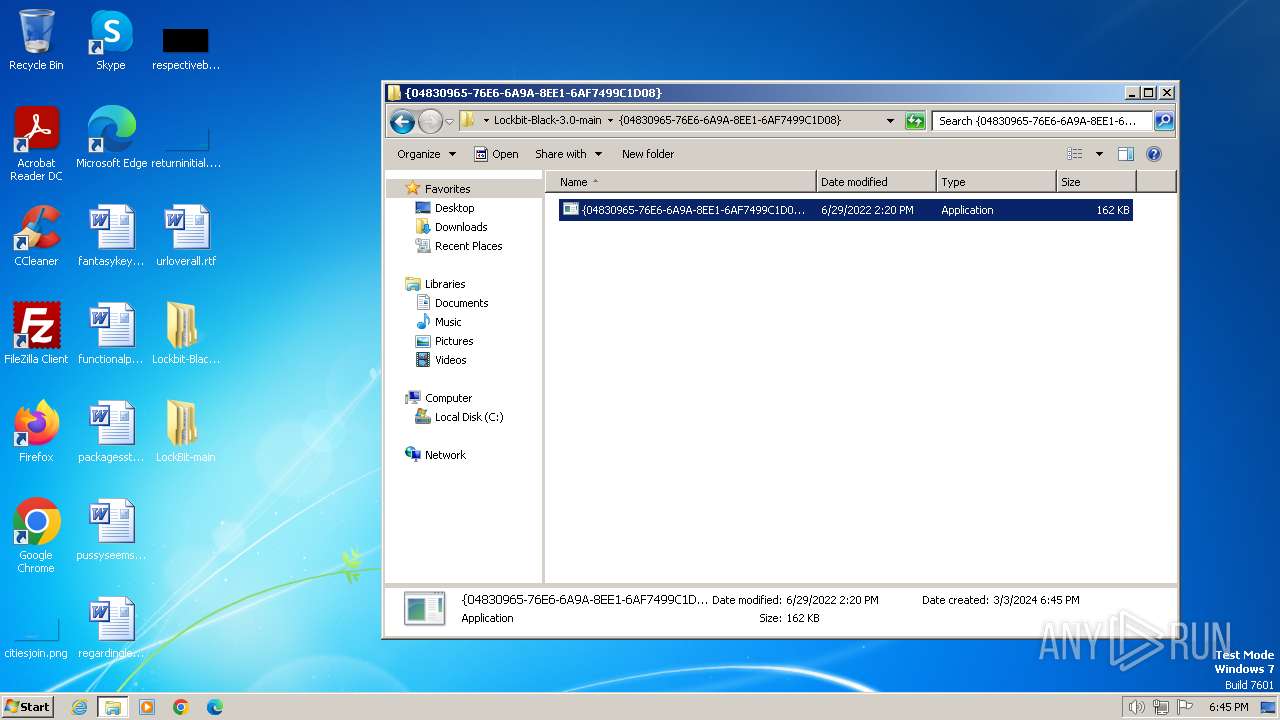The height and width of the screenshot is (720, 1280).
Task: Launch Google Chrome desktop shortcut
Action: (x=36, y=536)
